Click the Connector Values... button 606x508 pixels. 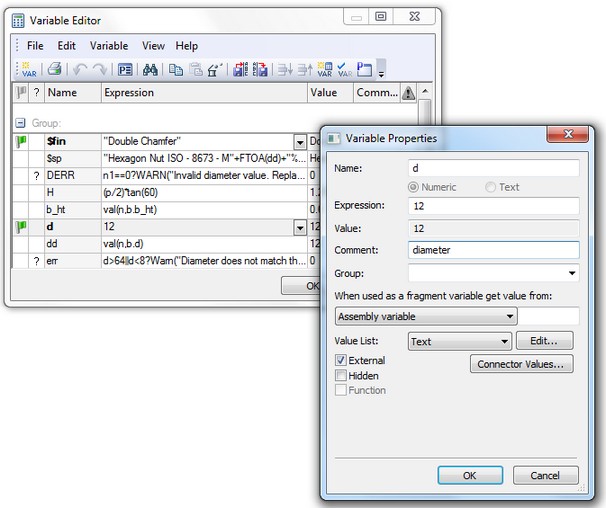521,364
